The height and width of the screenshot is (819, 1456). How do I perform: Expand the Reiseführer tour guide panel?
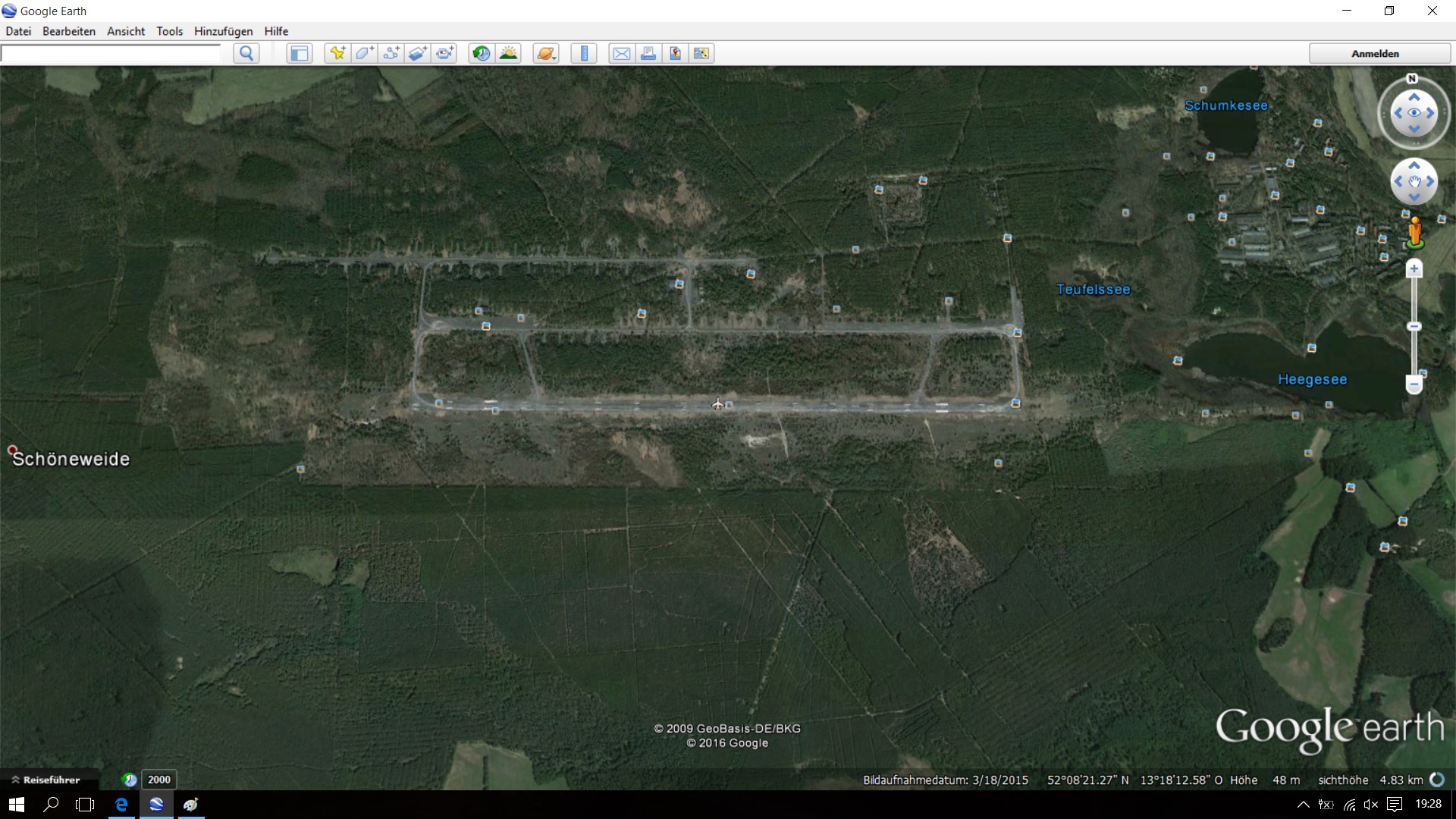pos(45,780)
